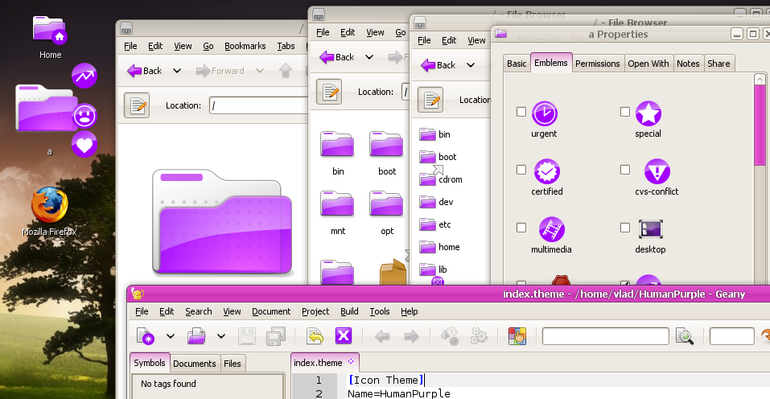This screenshot has height=399, width=770.
Task: Click Forward button in left File Browser
Action: pyautogui.click(x=220, y=71)
